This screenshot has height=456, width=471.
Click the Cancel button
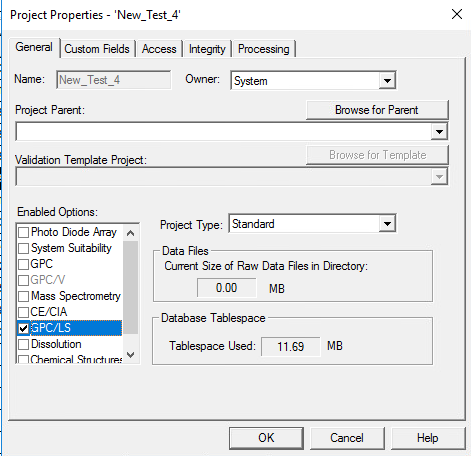pos(347,438)
